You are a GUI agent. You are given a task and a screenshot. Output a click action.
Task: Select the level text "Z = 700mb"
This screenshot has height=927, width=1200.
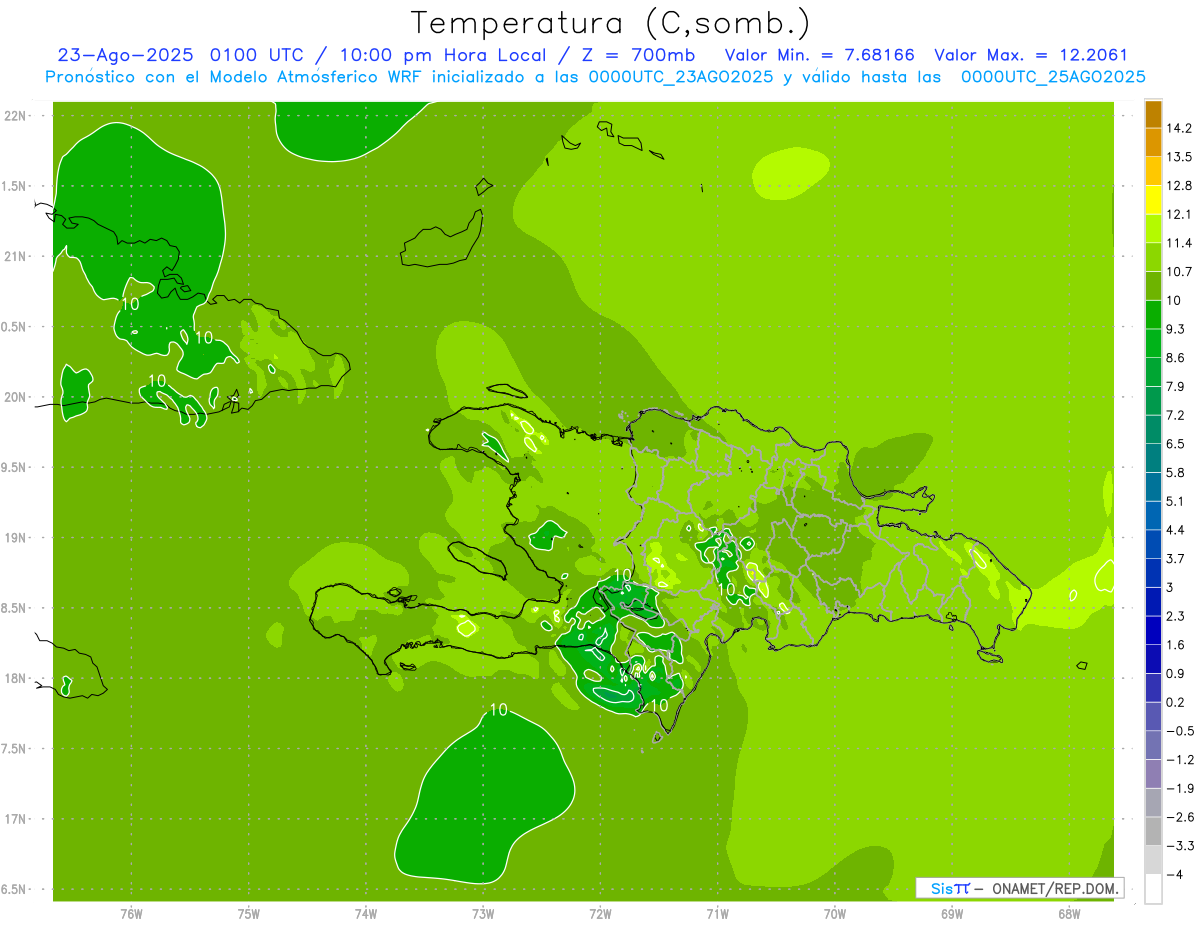639,55
